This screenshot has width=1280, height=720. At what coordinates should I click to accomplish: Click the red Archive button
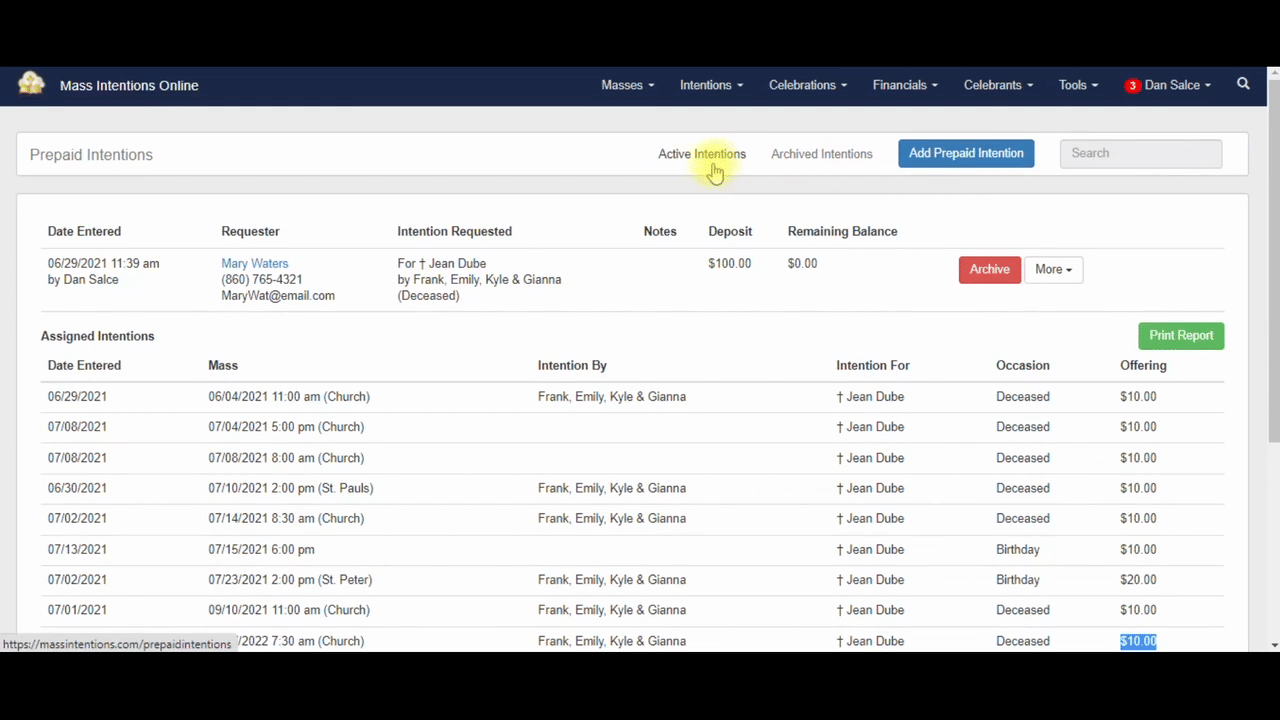pyautogui.click(x=989, y=269)
